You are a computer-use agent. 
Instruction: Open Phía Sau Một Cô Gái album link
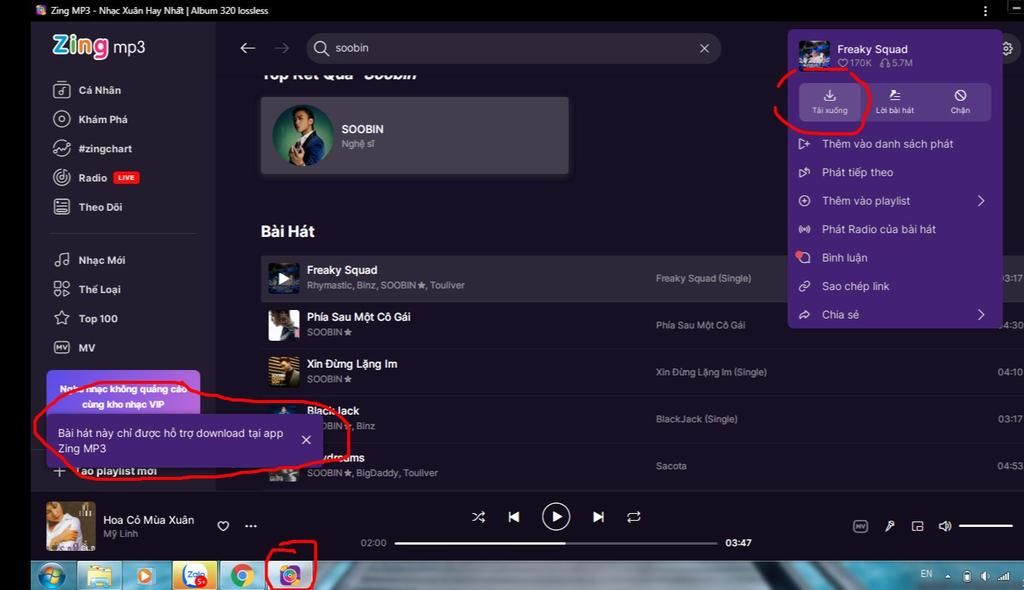point(700,325)
